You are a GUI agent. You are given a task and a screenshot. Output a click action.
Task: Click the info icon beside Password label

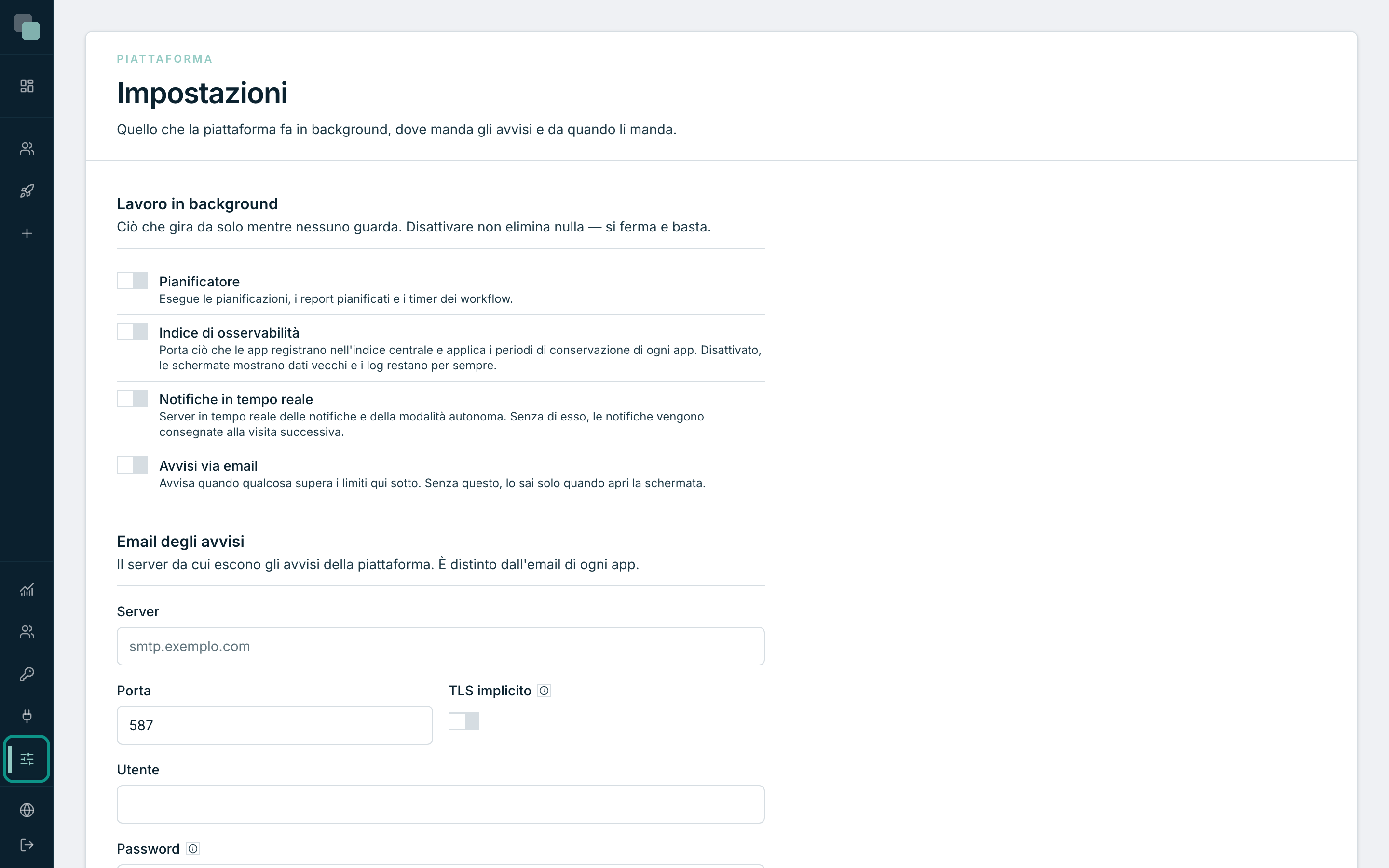(193, 849)
